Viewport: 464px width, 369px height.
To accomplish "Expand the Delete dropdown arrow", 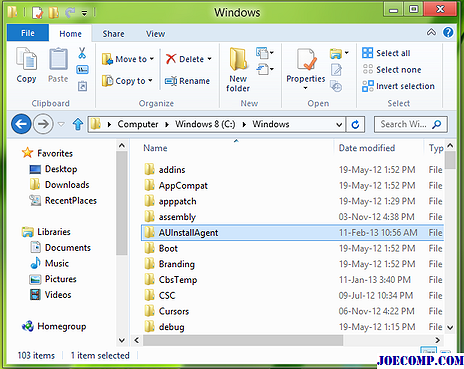I will tap(209, 59).
